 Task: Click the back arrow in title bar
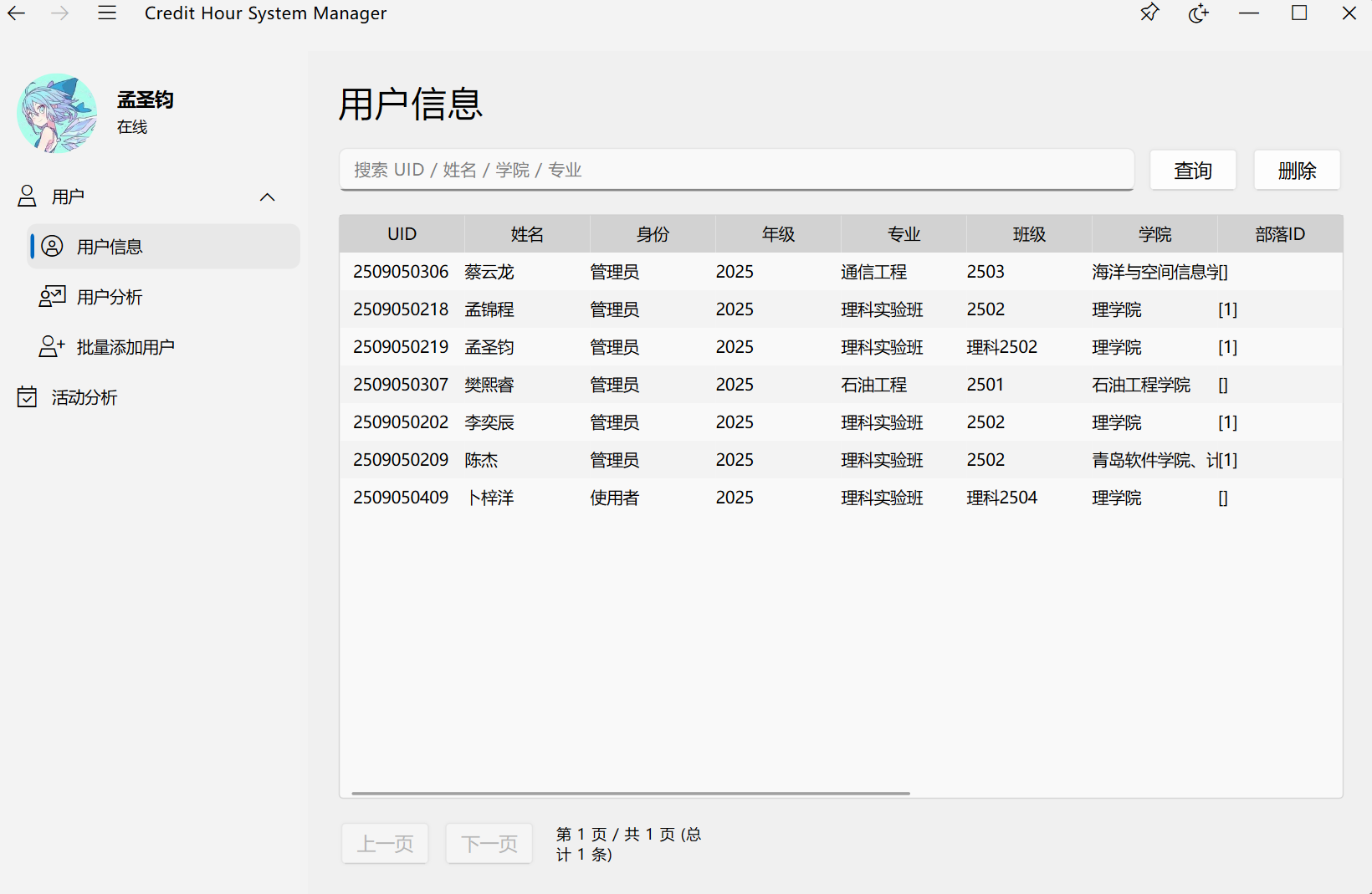(x=17, y=13)
